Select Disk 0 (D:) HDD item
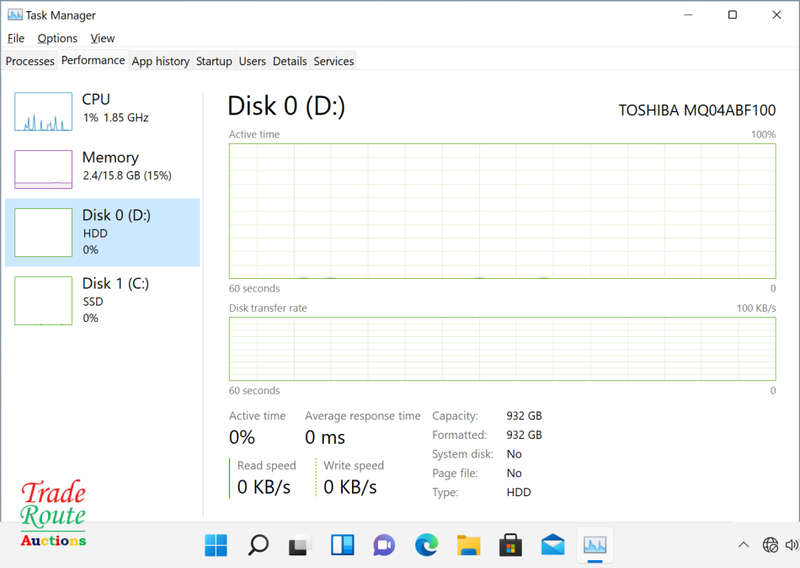Viewport: 800px width, 568px height. point(103,232)
